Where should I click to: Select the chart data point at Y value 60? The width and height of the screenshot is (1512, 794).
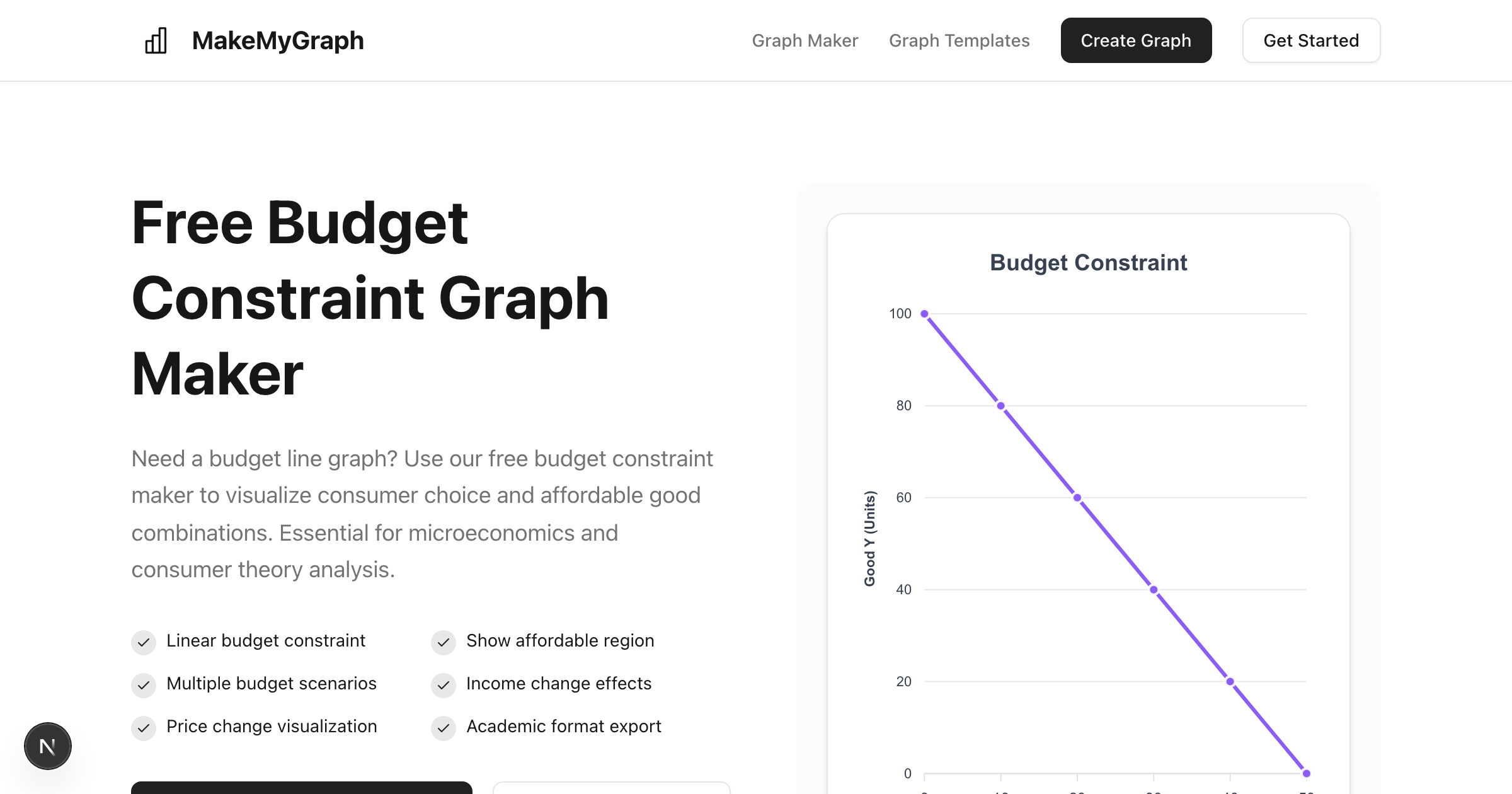1077,498
